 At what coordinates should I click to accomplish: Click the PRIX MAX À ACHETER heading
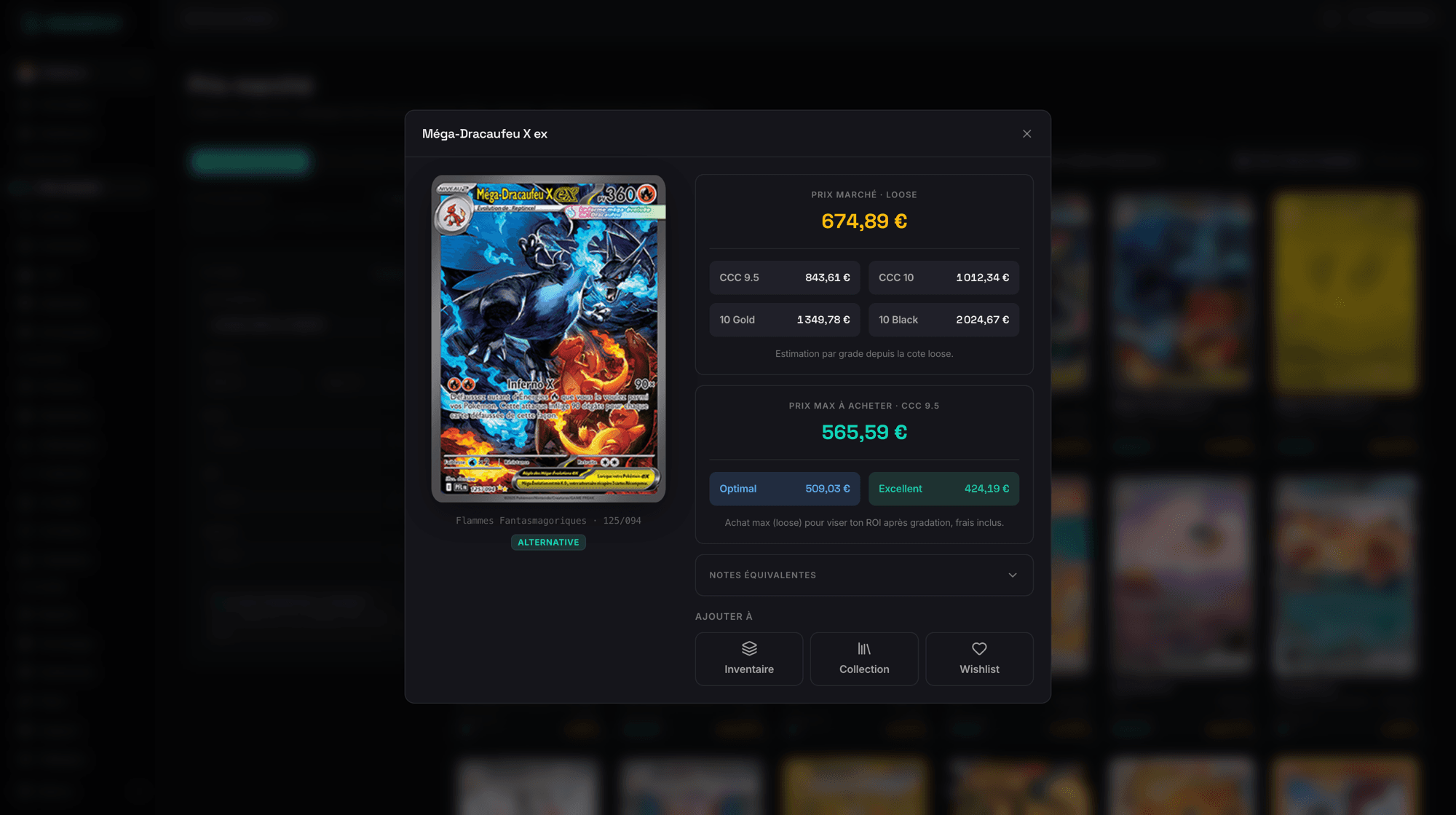coord(864,406)
